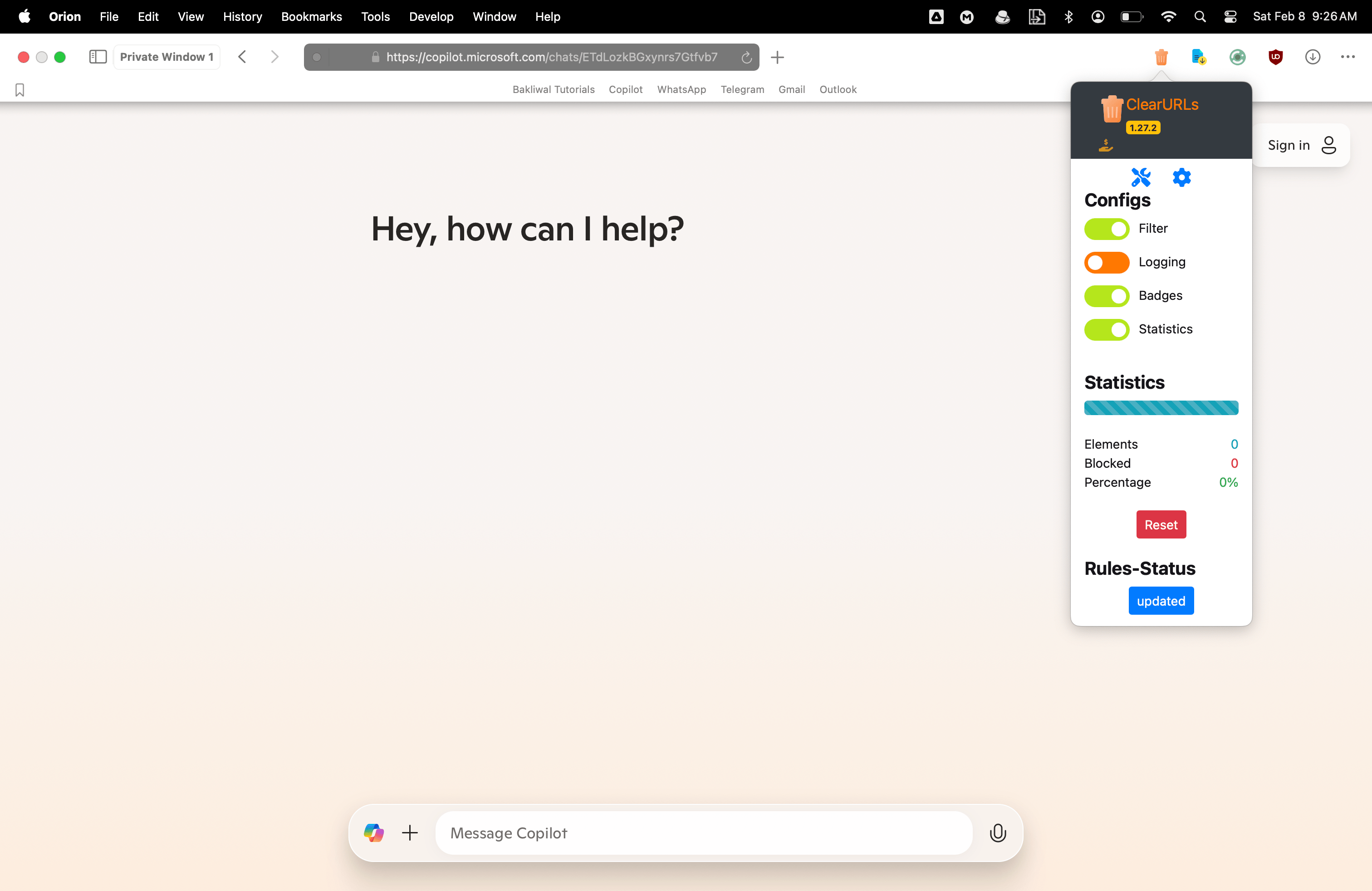Image resolution: width=1372 pixels, height=891 pixels.
Task: Click the blue document-download extension icon
Action: [1199, 57]
